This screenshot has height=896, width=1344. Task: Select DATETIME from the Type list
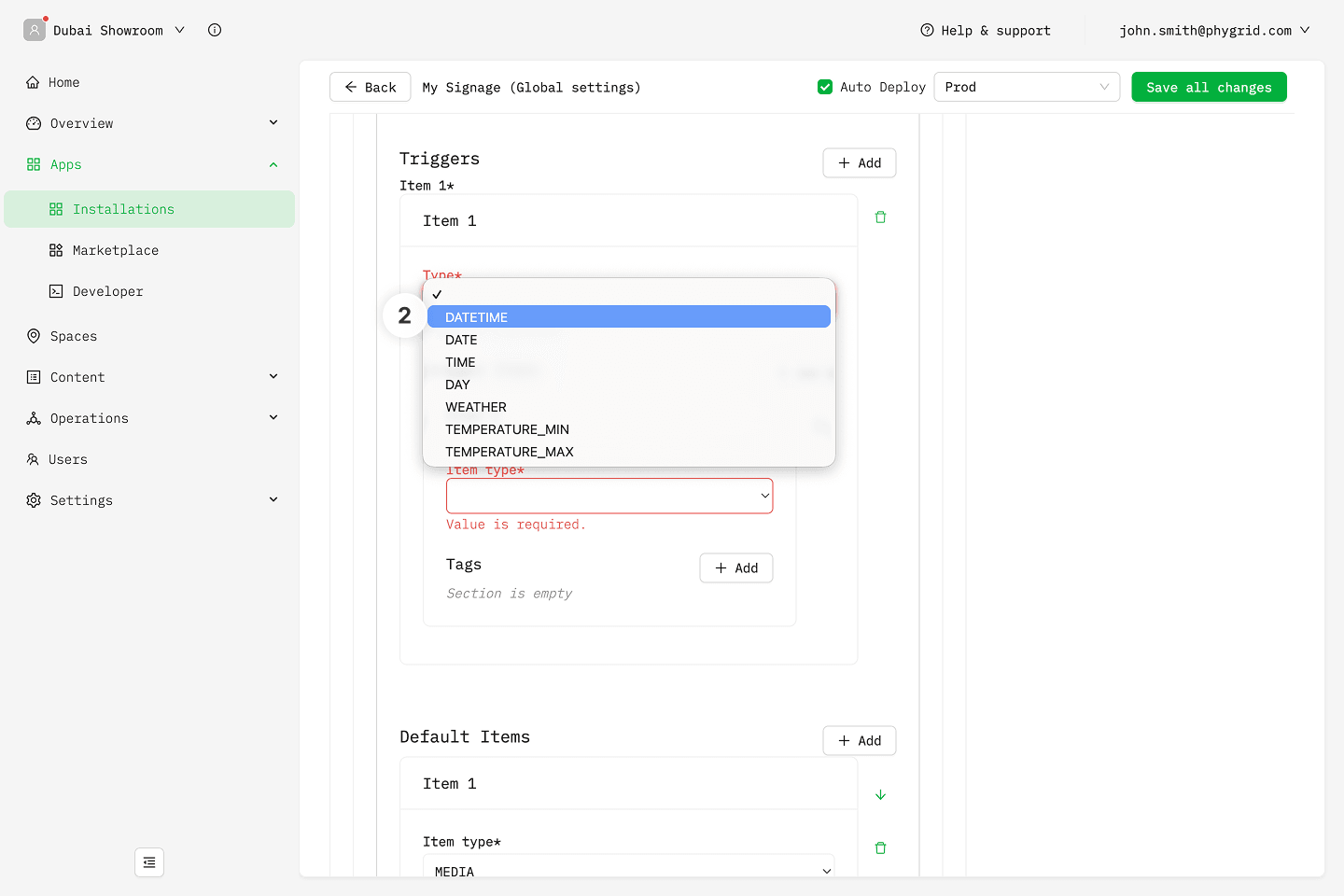tap(628, 317)
